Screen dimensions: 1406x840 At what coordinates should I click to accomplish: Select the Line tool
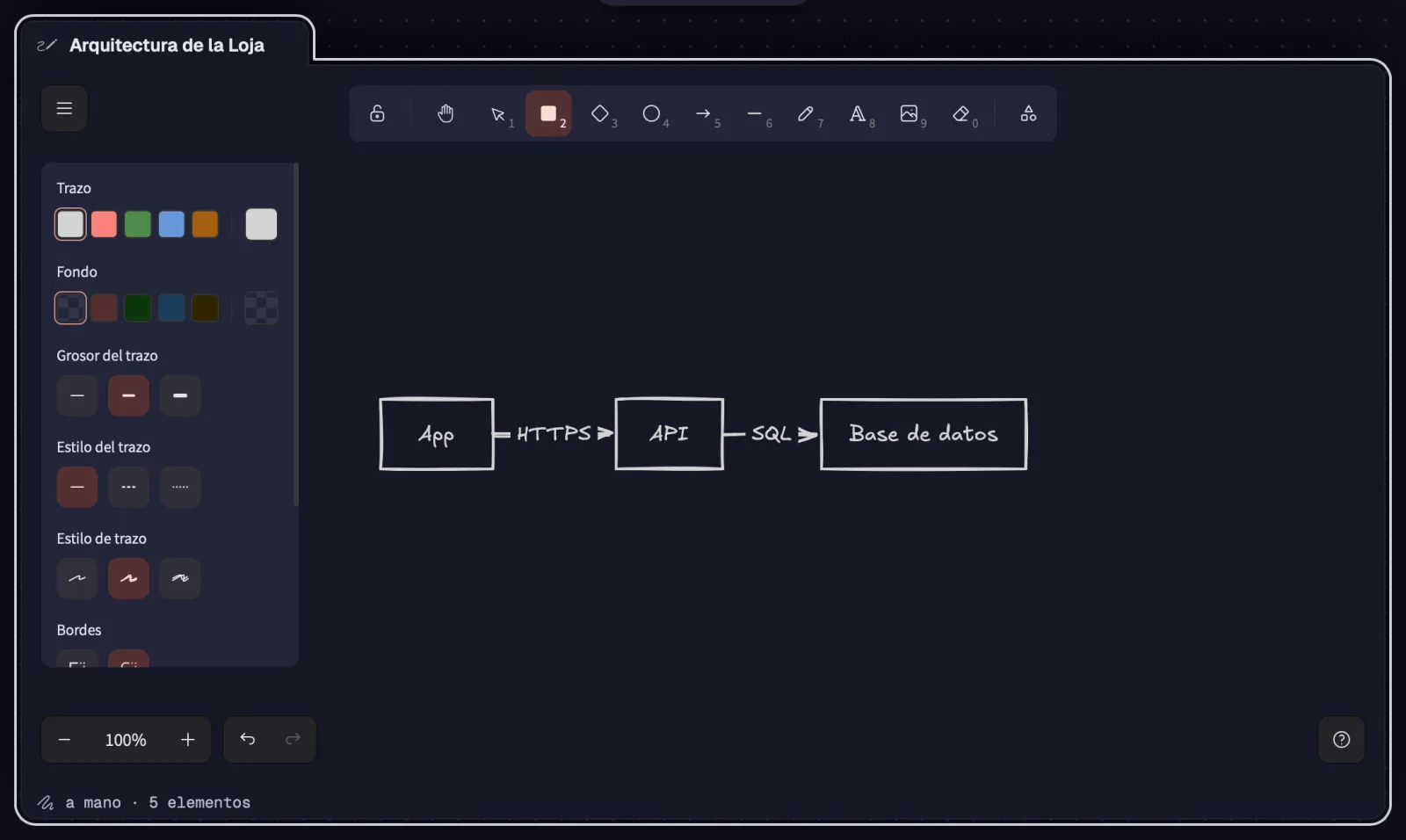click(755, 113)
